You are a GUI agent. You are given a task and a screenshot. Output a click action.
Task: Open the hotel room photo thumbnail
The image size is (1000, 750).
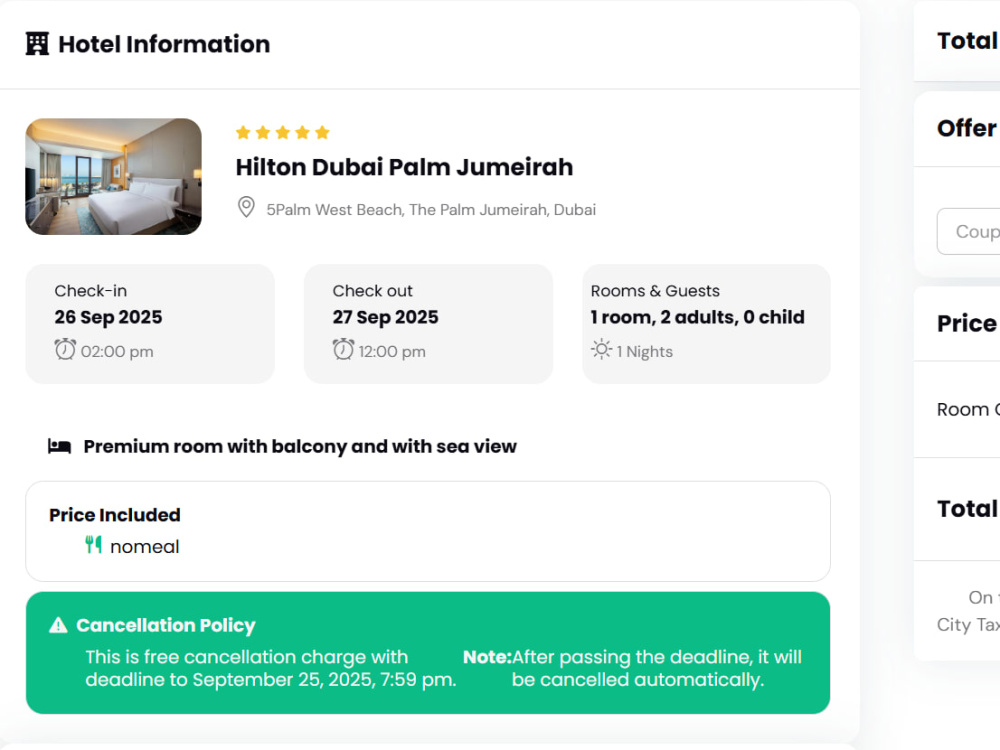pos(114,177)
